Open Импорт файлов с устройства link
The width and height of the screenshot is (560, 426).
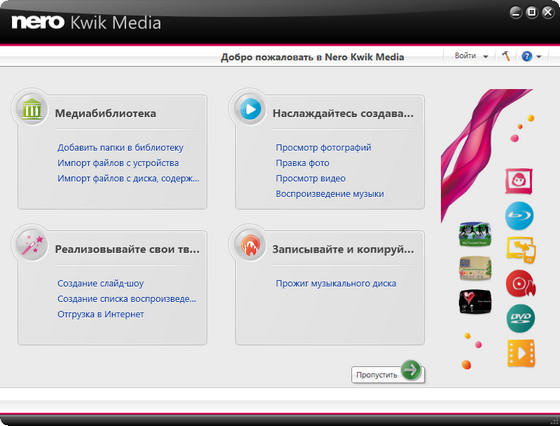[118, 163]
